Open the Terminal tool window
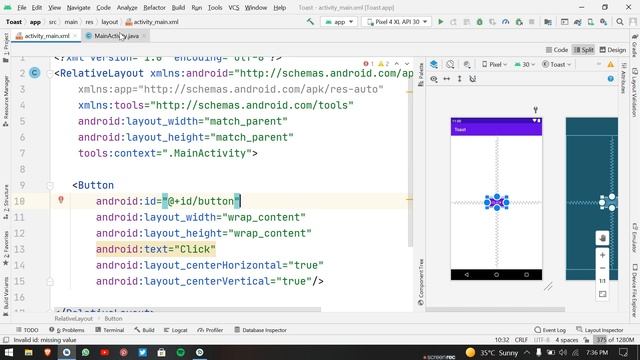Image resolution: width=640 pixels, height=360 pixels. (109, 330)
